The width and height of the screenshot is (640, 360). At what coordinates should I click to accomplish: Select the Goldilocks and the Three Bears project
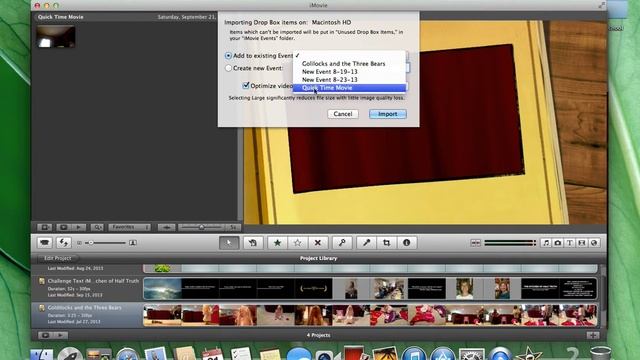(87, 314)
